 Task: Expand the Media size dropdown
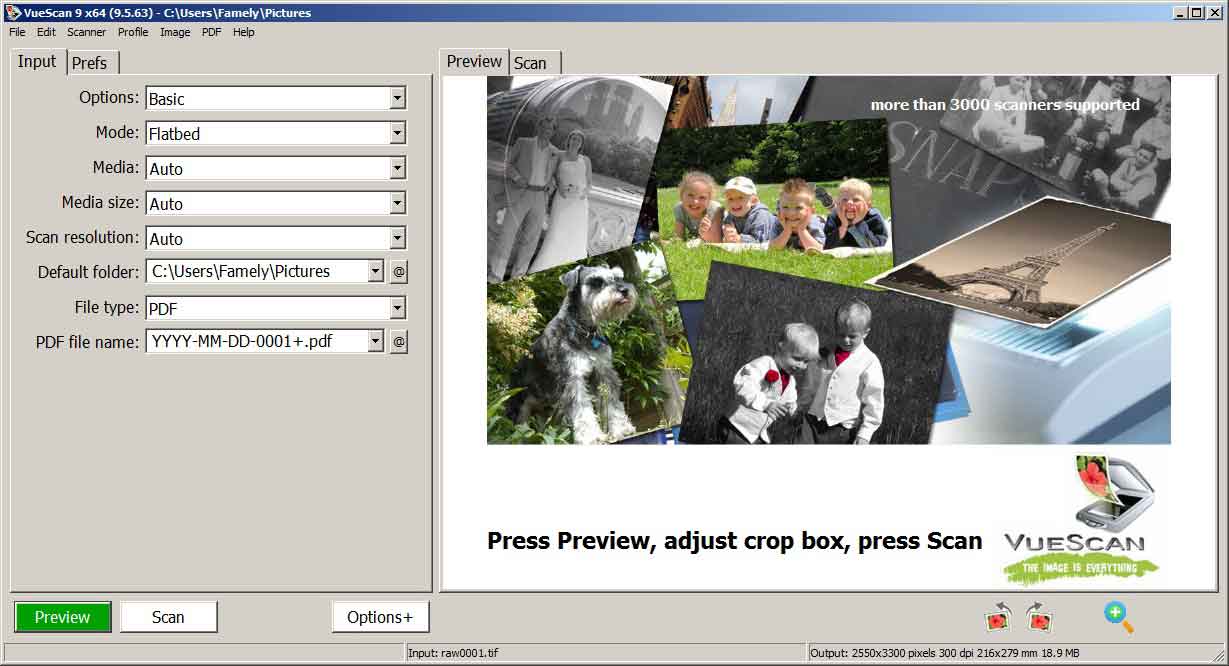(275, 203)
